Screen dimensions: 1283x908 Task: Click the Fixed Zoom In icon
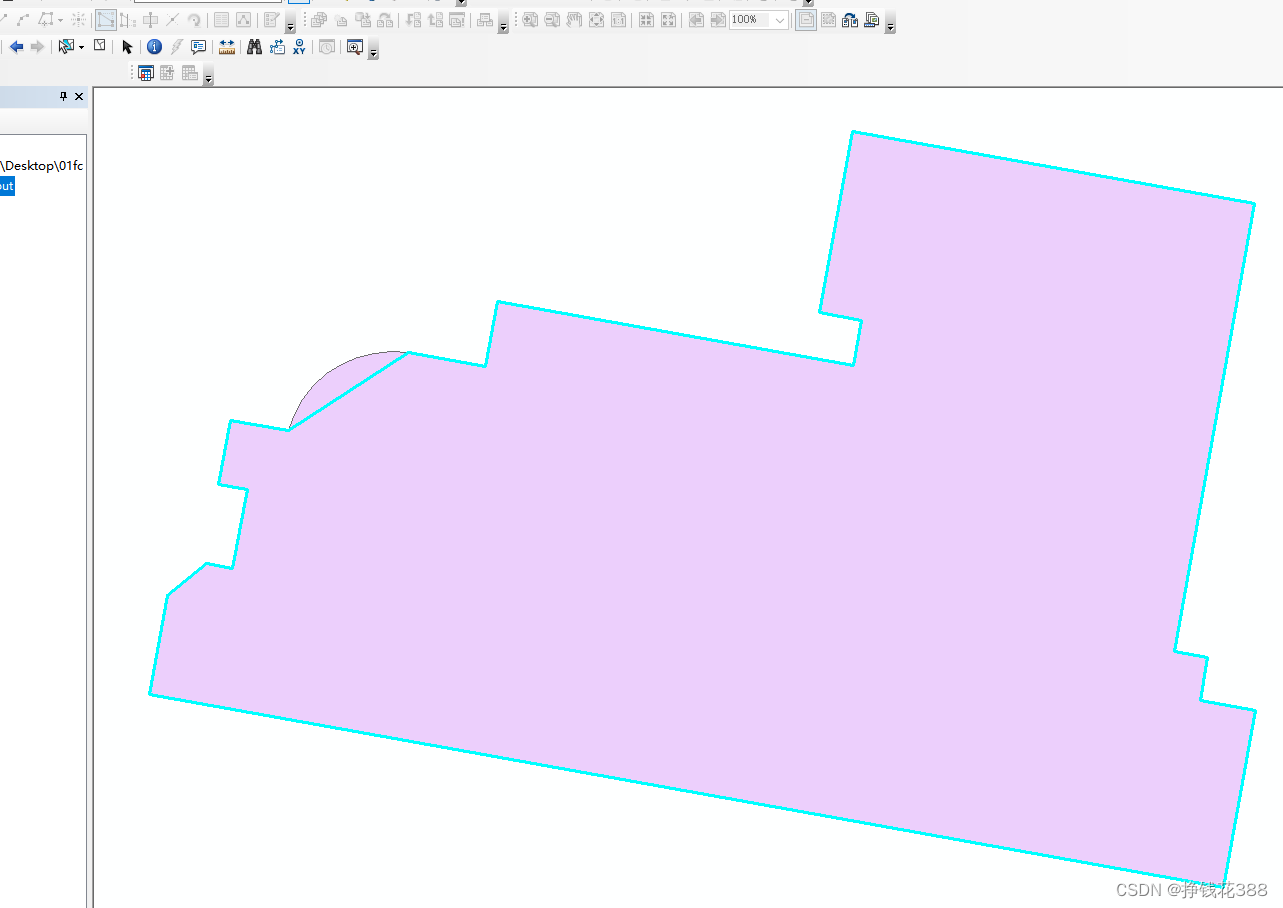(x=647, y=20)
